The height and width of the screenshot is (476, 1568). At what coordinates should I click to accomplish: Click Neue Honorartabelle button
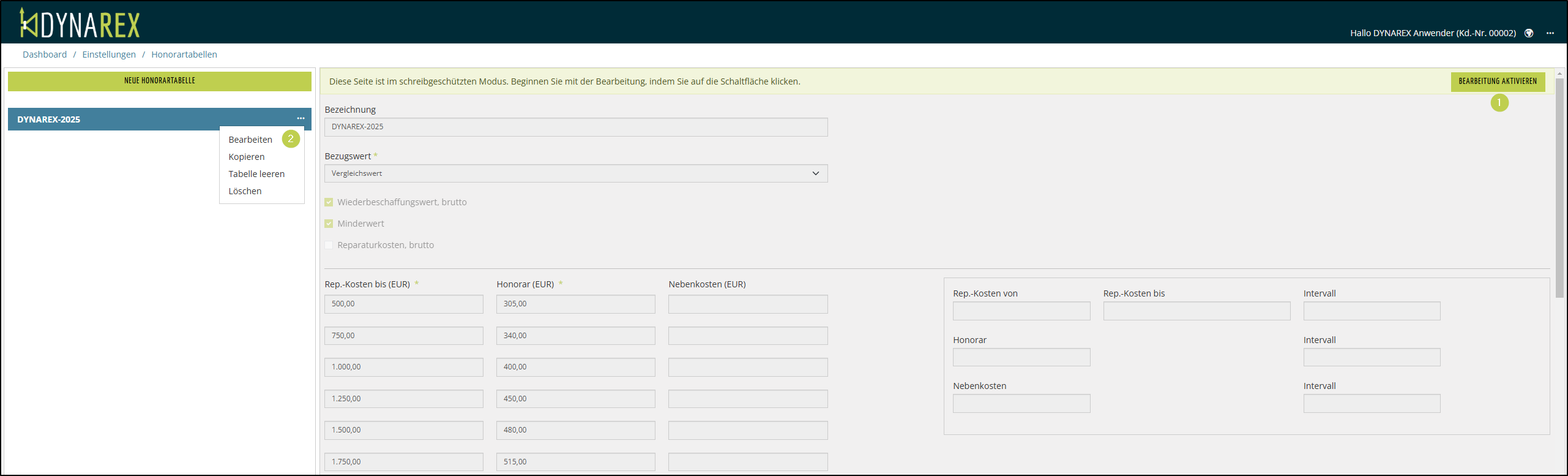click(160, 81)
